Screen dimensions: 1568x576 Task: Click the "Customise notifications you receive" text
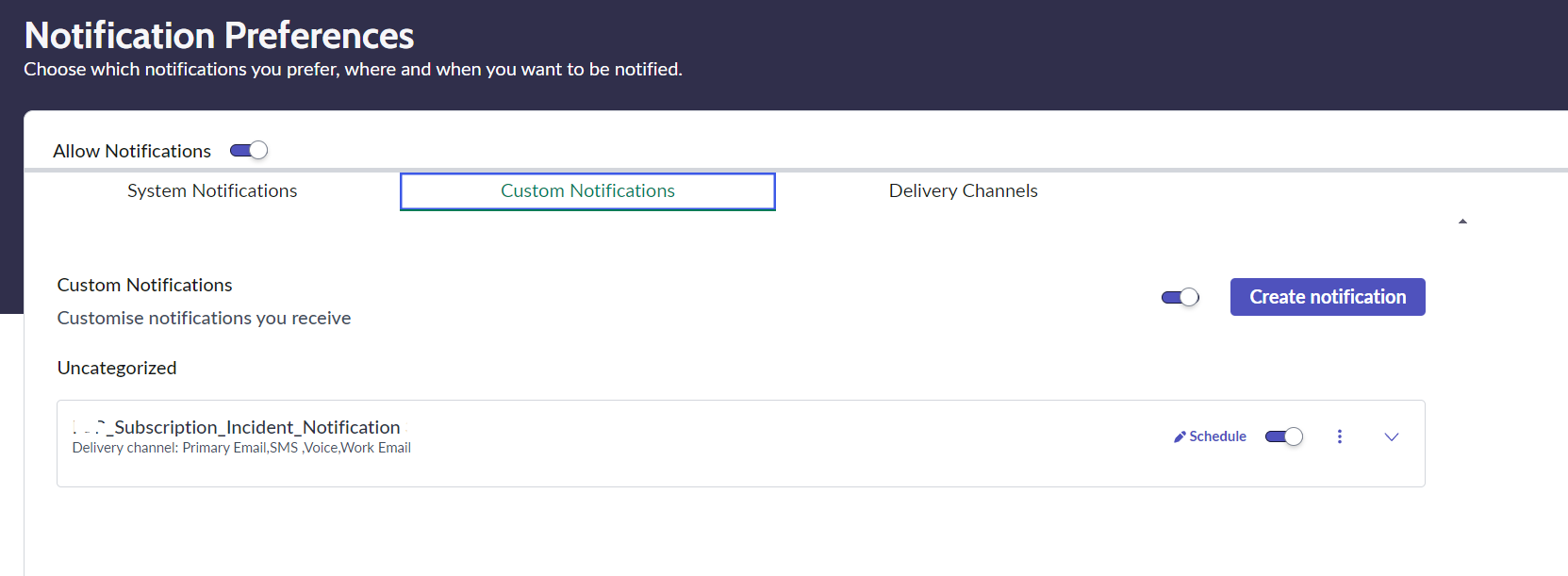[204, 319]
